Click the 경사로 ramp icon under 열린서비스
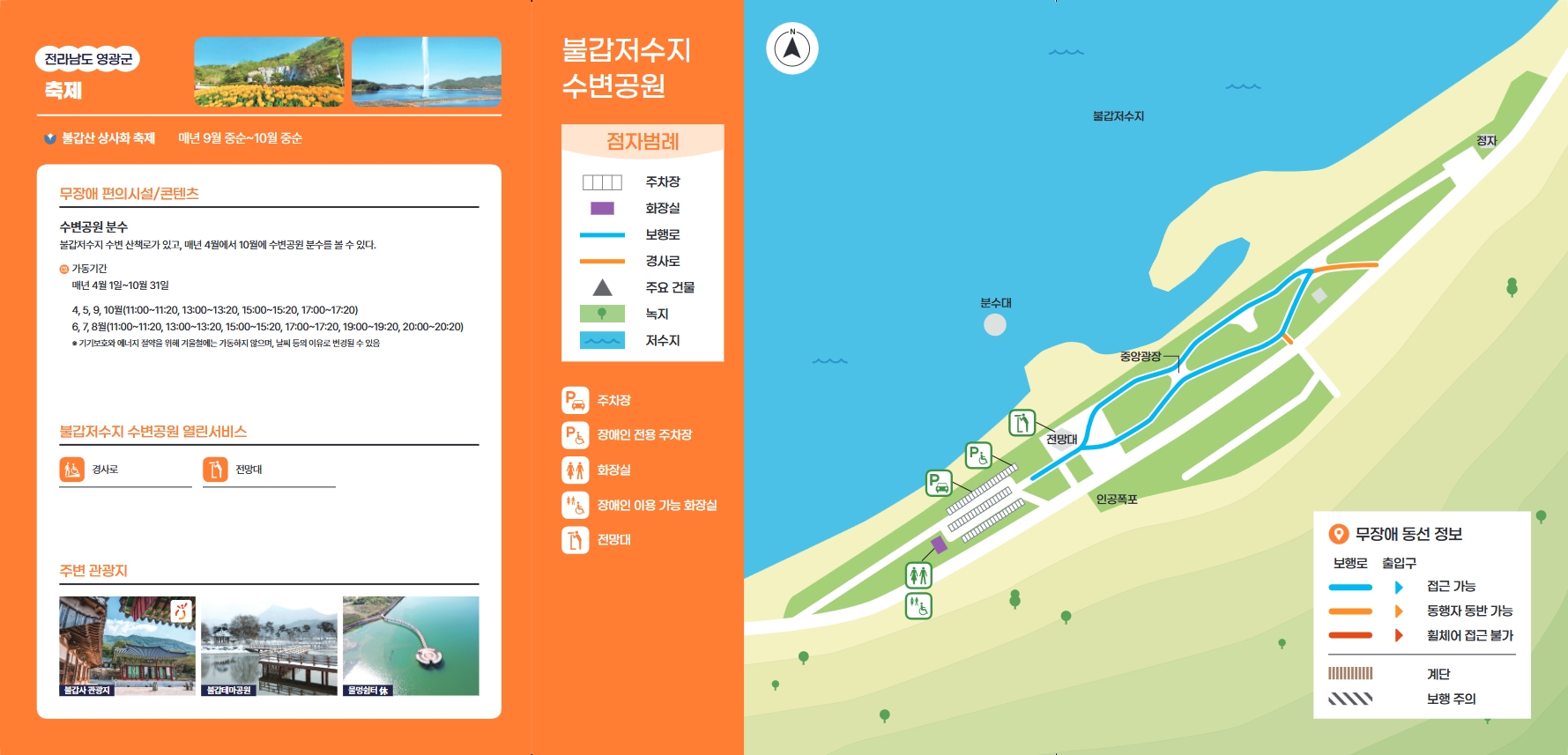 pos(72,470)
